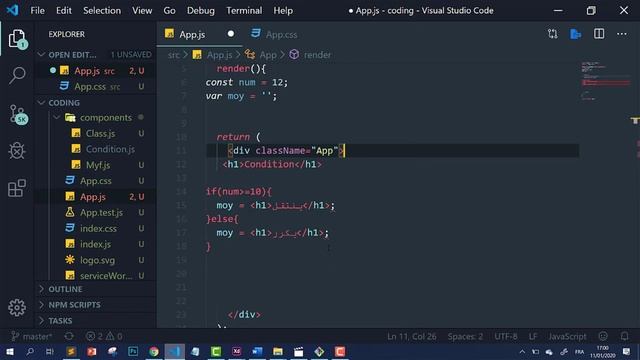
Task: Open errors and warnings count in status bar
Action: (104, 336)
